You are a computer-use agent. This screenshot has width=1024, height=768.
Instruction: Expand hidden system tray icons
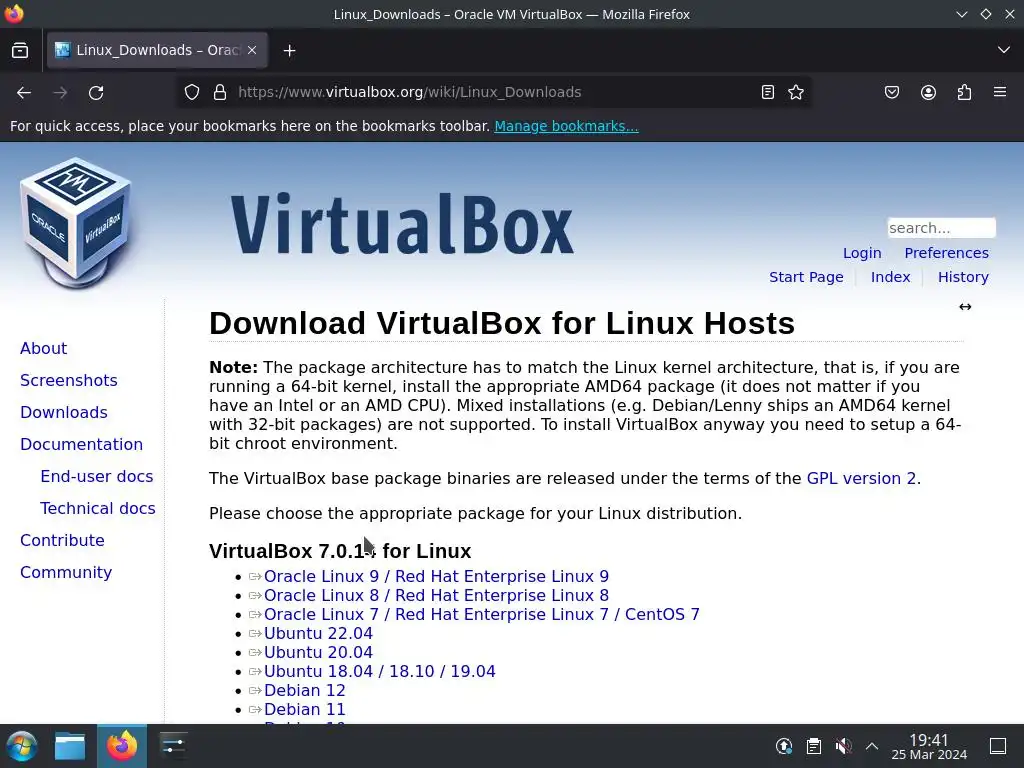tap(872, 746)
